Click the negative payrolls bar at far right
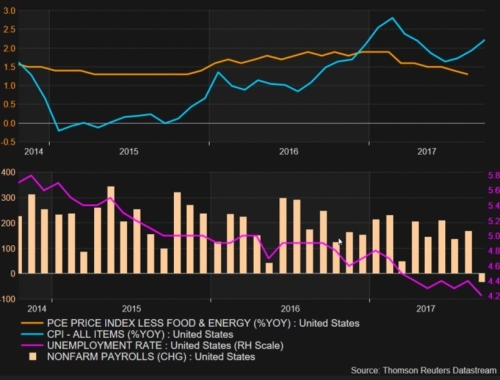The width and height of the screenshot is (500, 380). pyautogui.click(x=482, y=278)
